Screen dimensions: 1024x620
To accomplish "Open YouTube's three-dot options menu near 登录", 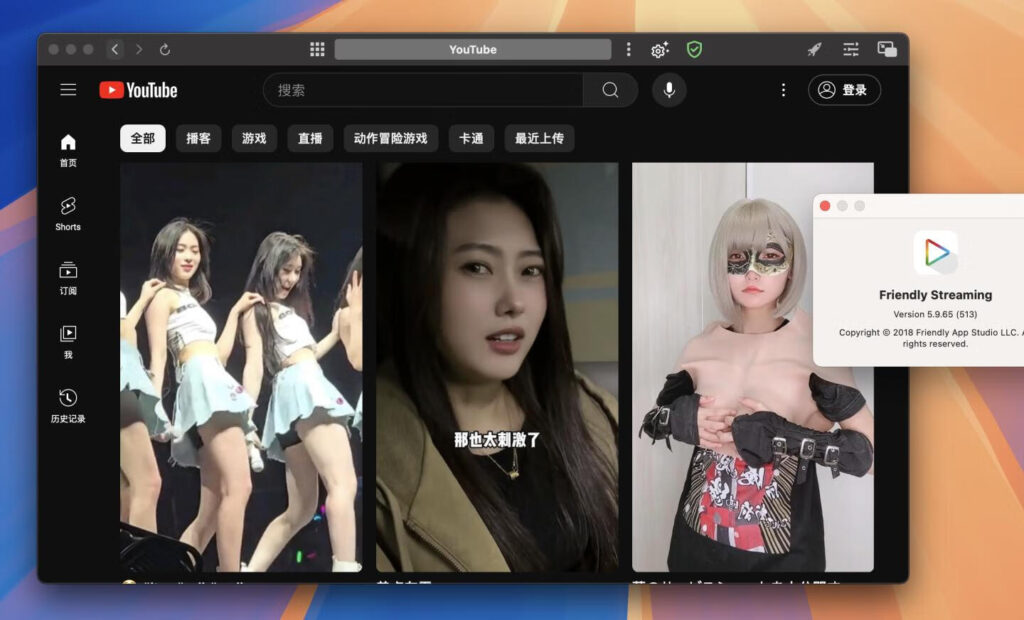I will pyautogui.click(x=783, y=90).
